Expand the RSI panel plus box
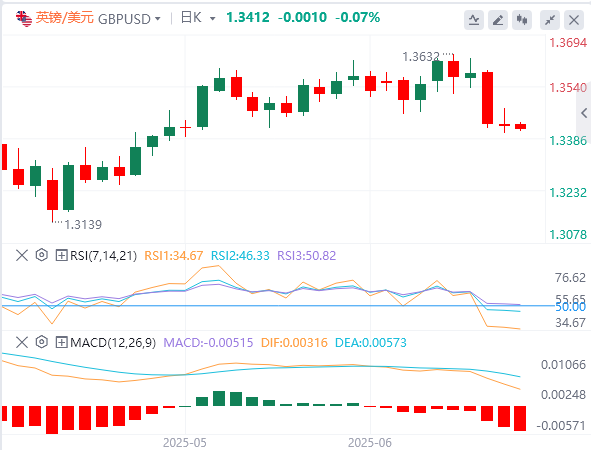Image resolution: width=591 pixels, height=450 pixels. pos(61,255)
